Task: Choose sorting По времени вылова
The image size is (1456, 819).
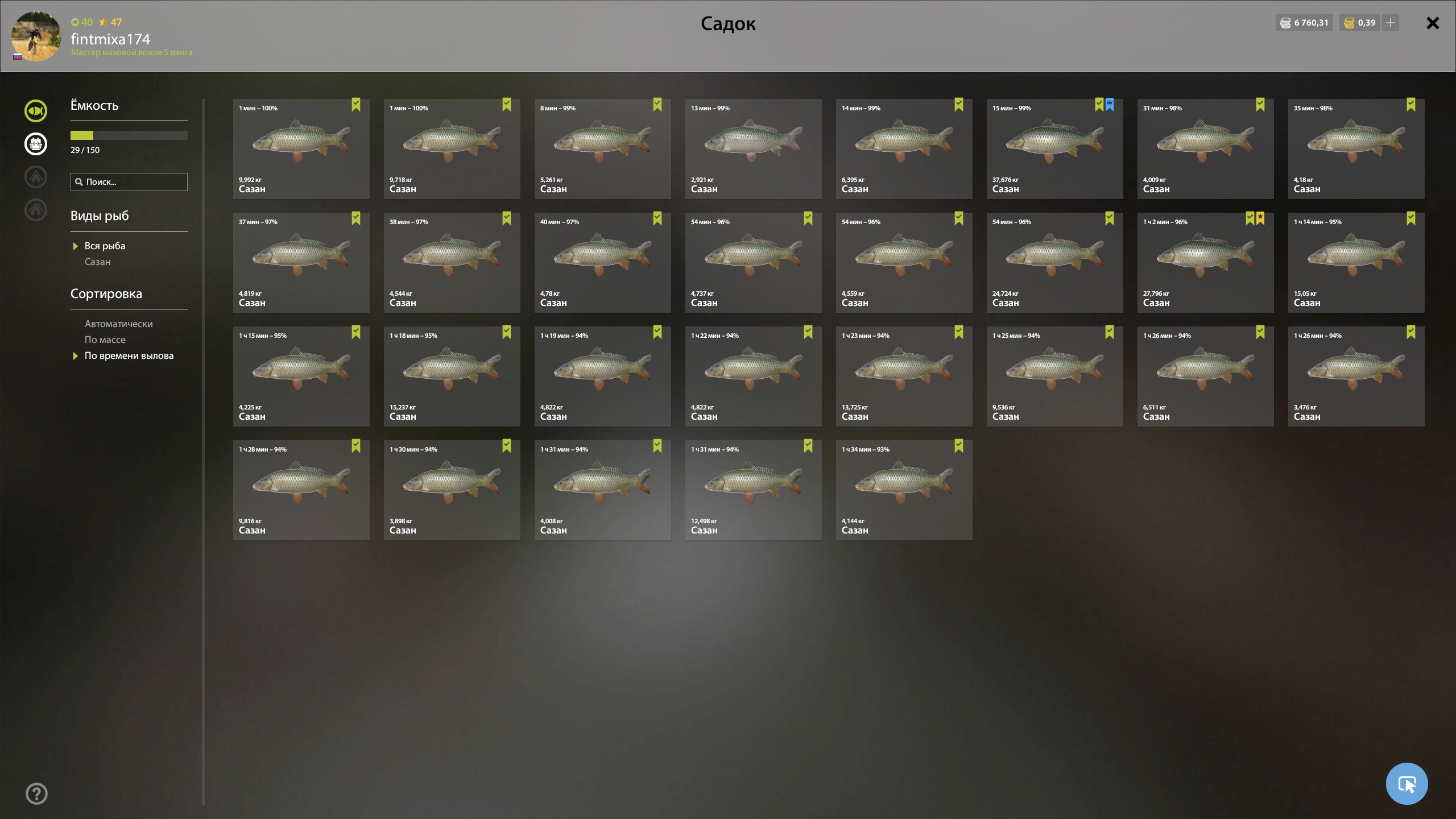Action: click(129, 355)
